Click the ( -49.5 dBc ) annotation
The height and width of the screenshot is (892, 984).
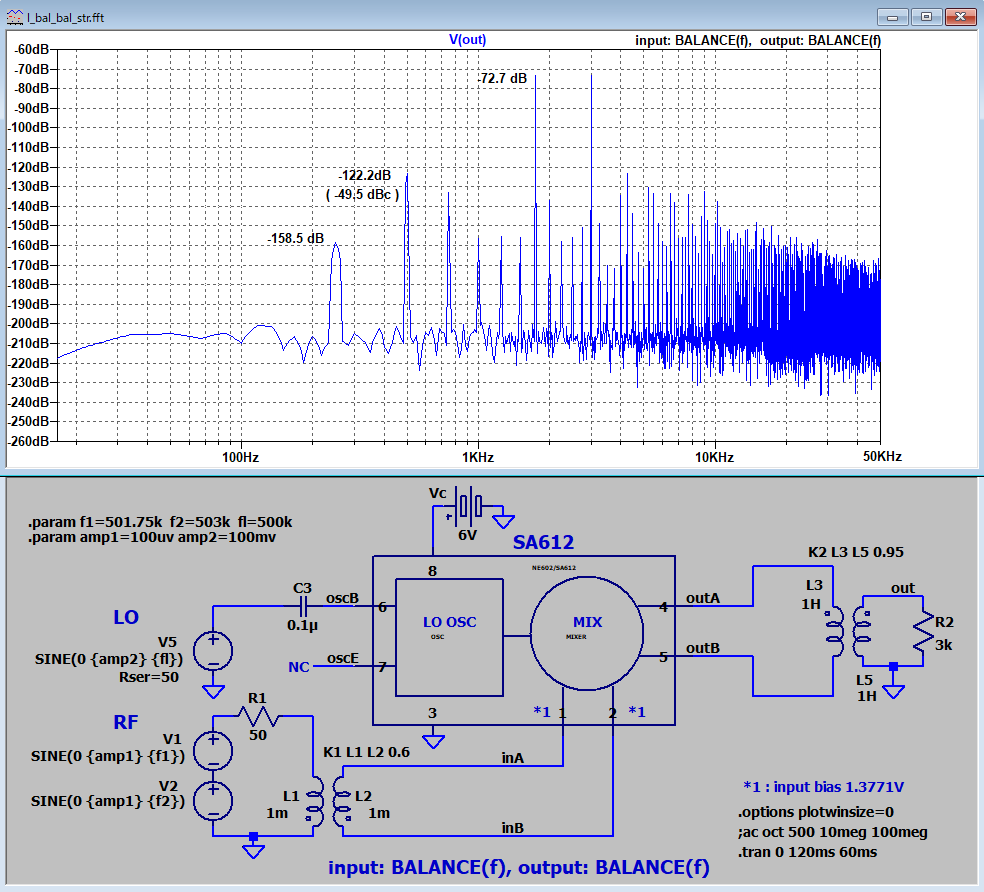(x=362, y=195)
